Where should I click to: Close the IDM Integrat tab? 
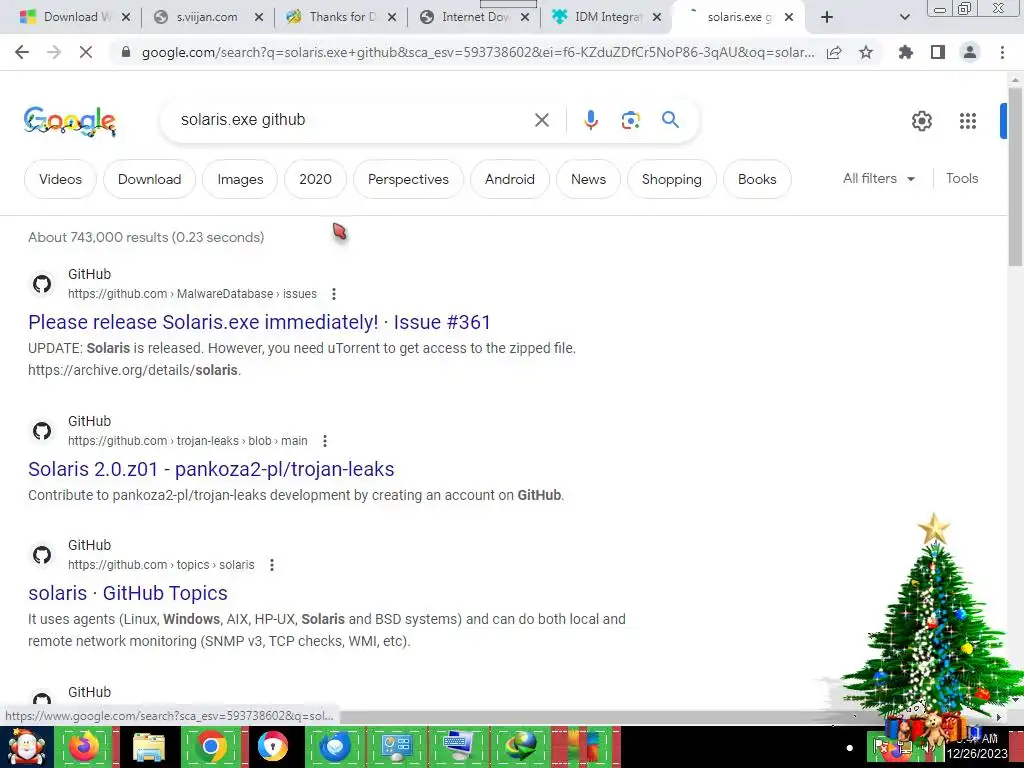tap(657, 17)
